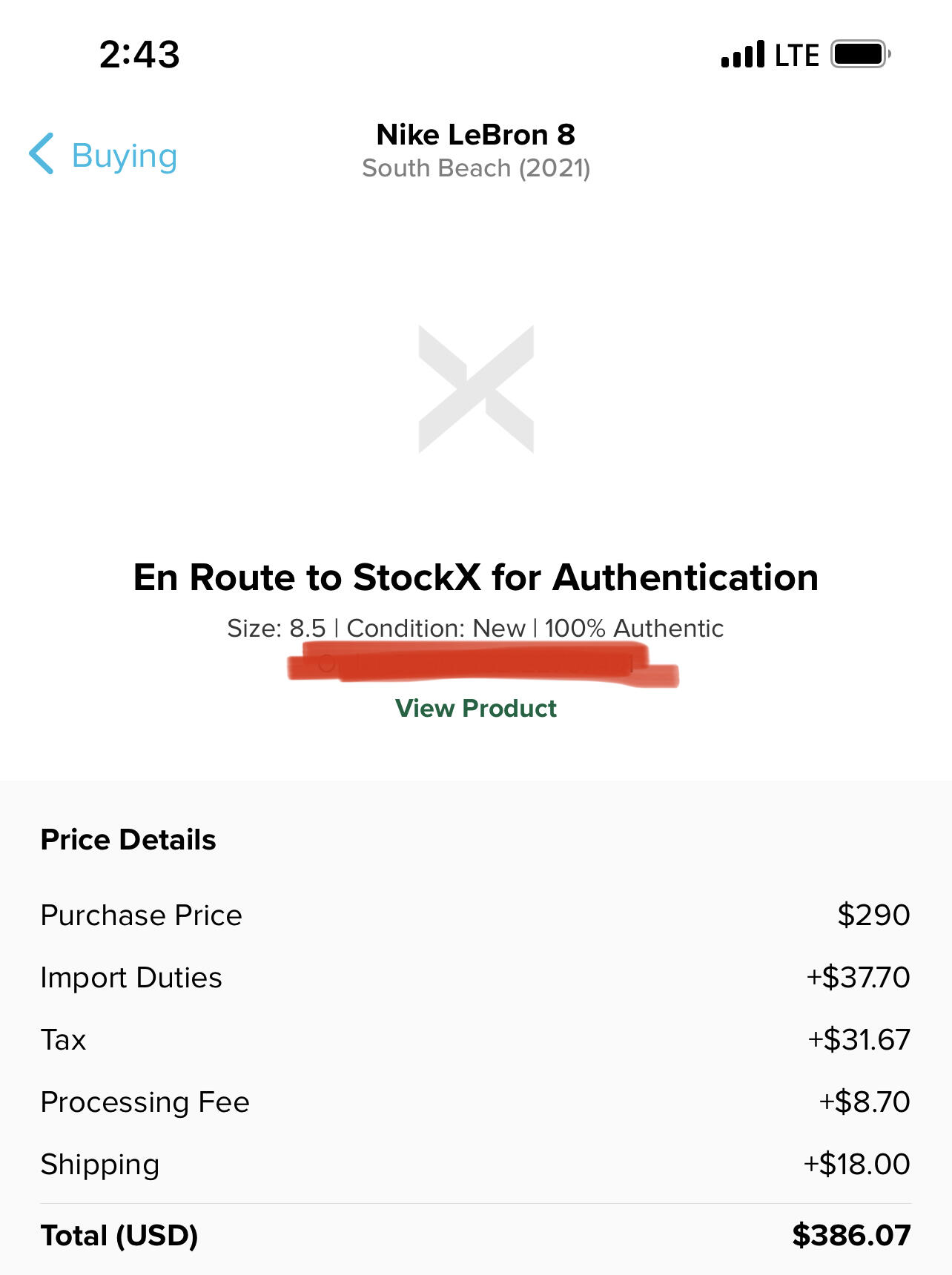
Task: Tap the Shipping amount +$18.00
Action: 856,1164
